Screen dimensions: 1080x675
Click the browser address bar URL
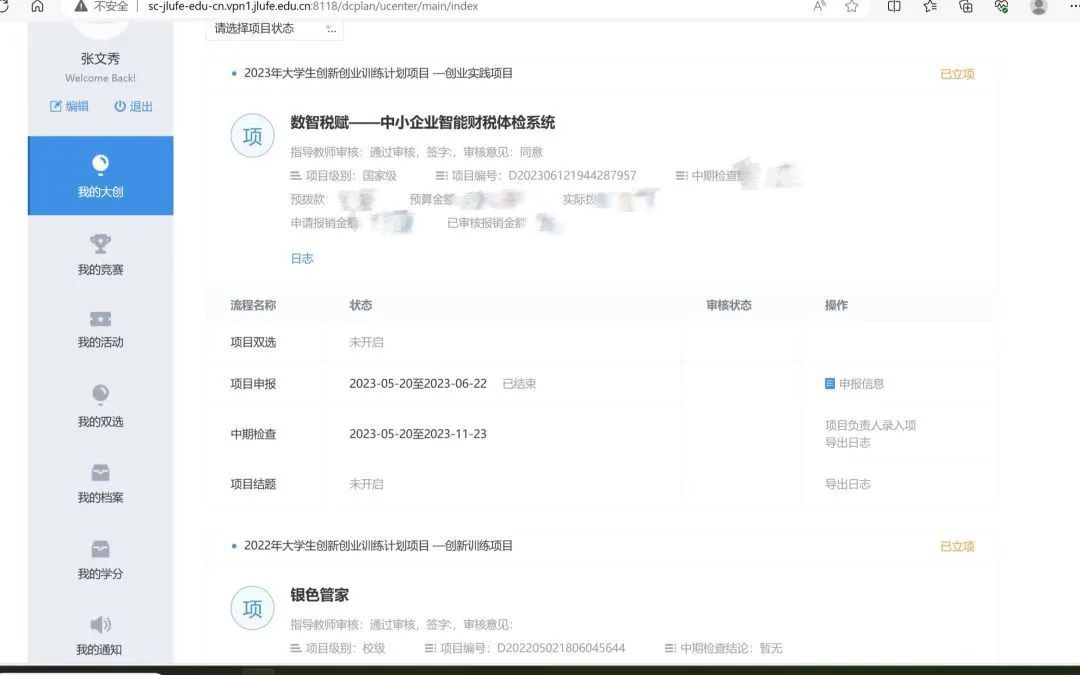(x=313, y=6)
